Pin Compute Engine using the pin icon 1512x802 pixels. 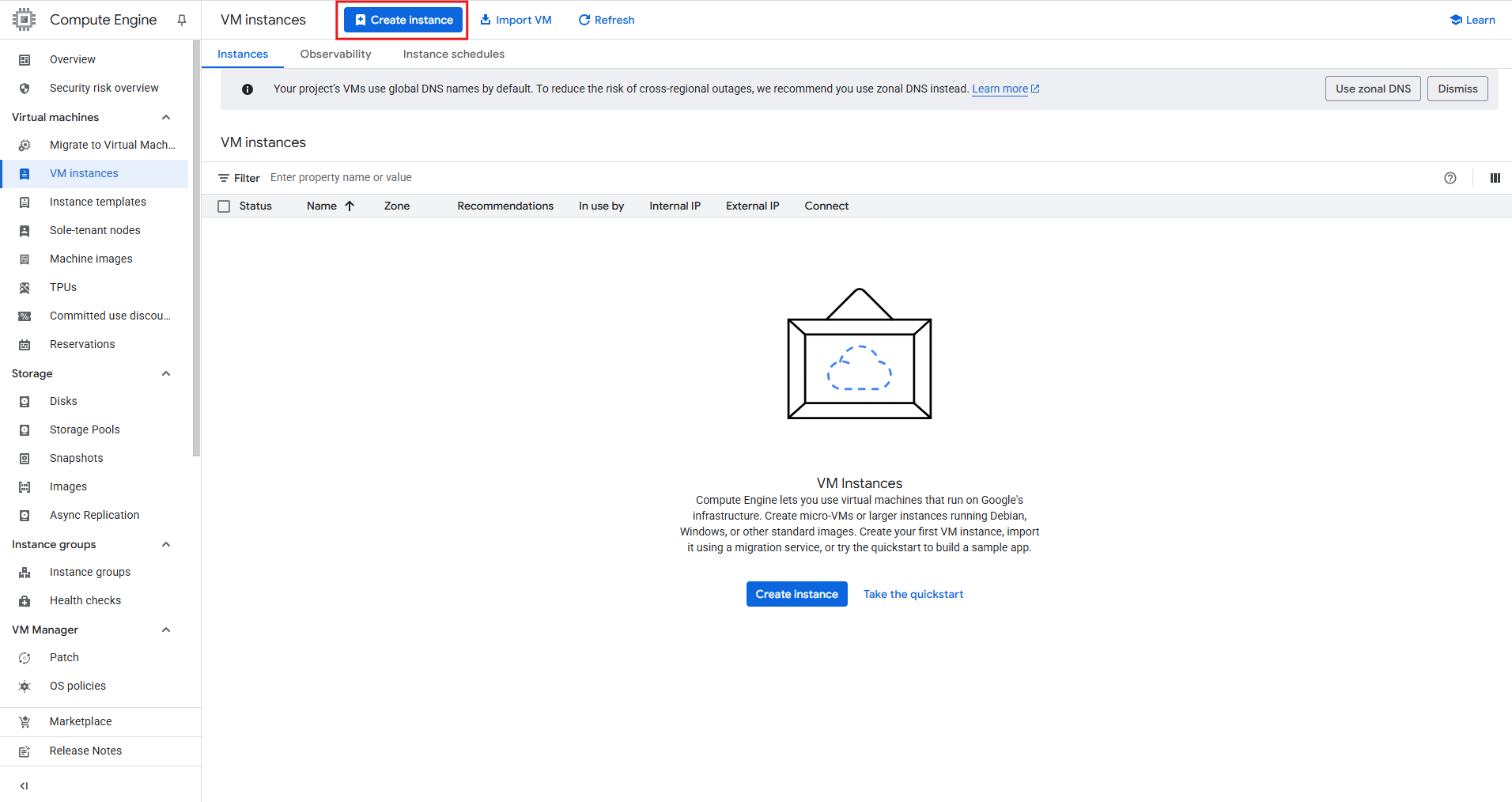181,20
